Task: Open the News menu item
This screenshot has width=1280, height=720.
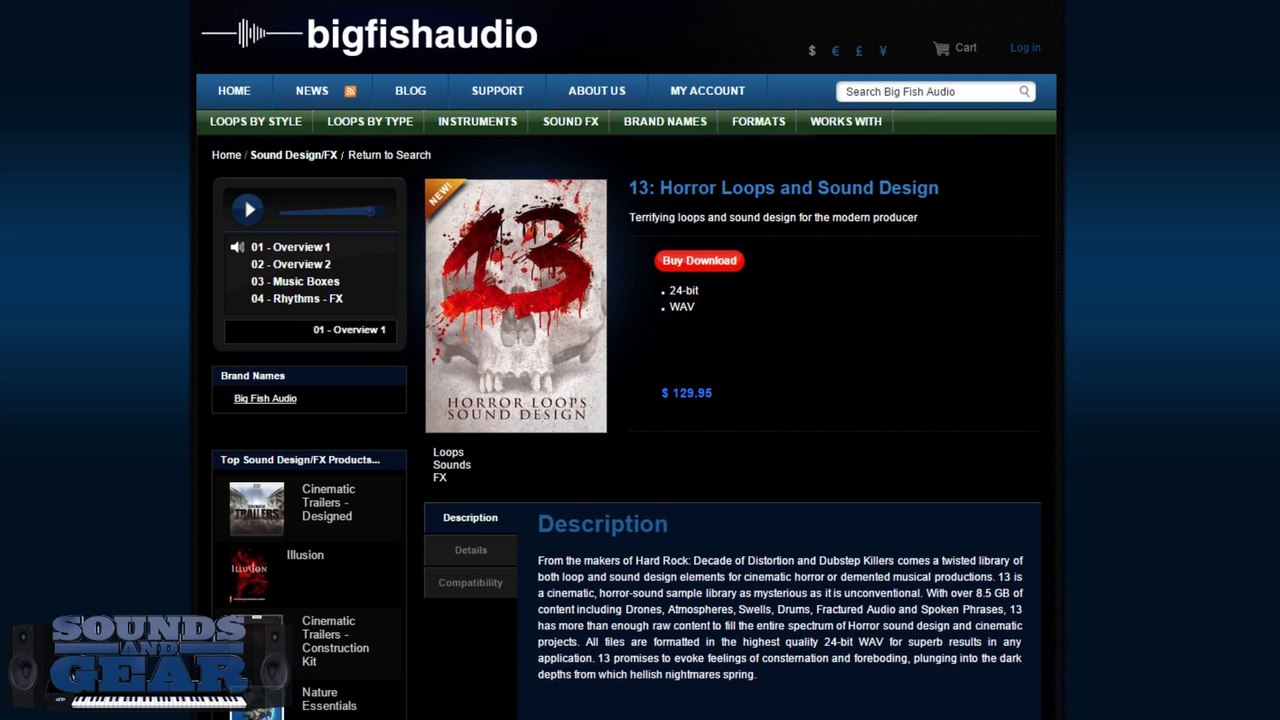Action: [312, 91]
